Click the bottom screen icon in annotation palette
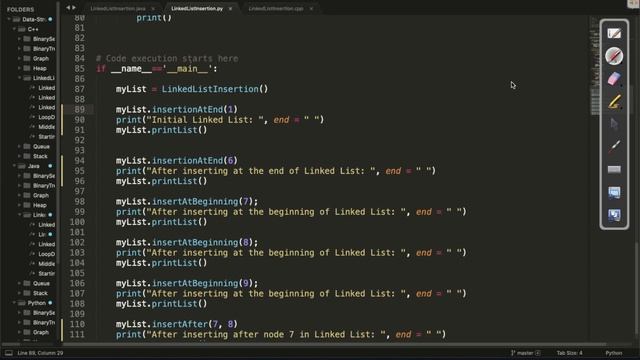This screenshot has height=360, width=640. (614, 215)
